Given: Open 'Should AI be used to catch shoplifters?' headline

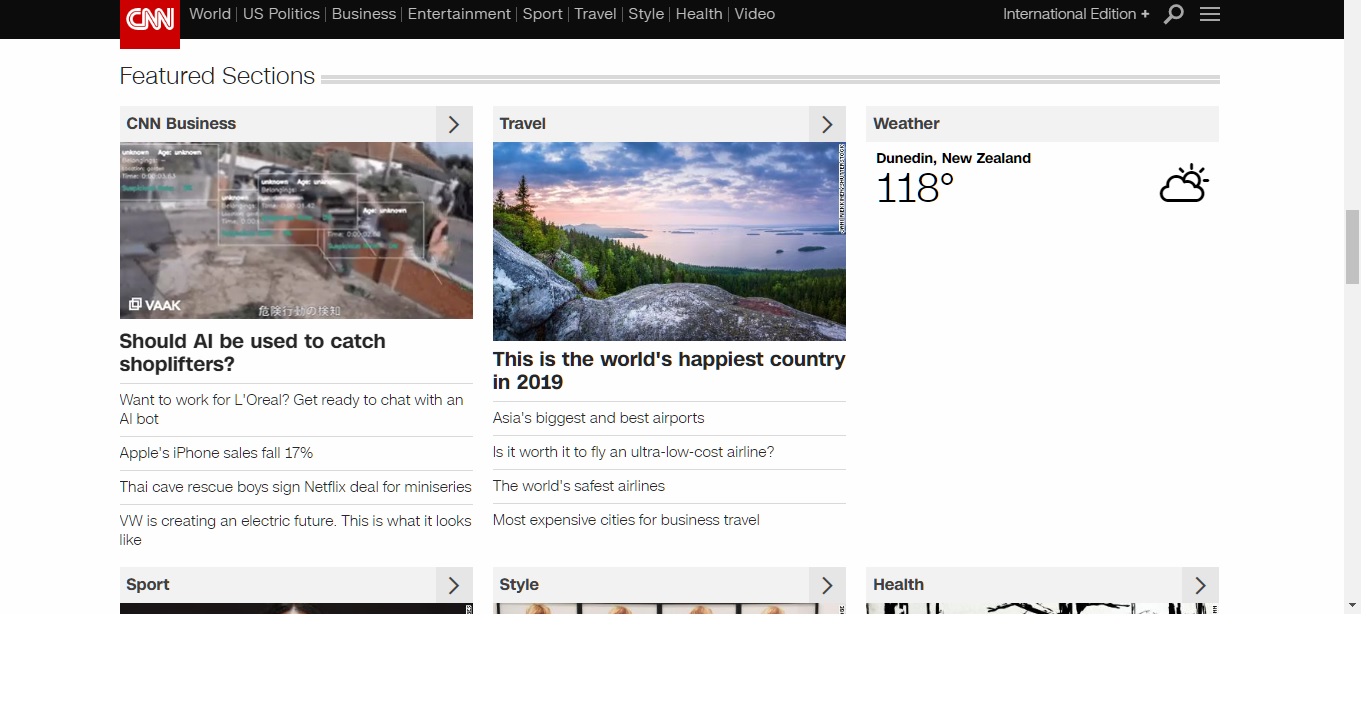Looking at the screenshot, I should (x=252, y=352).
